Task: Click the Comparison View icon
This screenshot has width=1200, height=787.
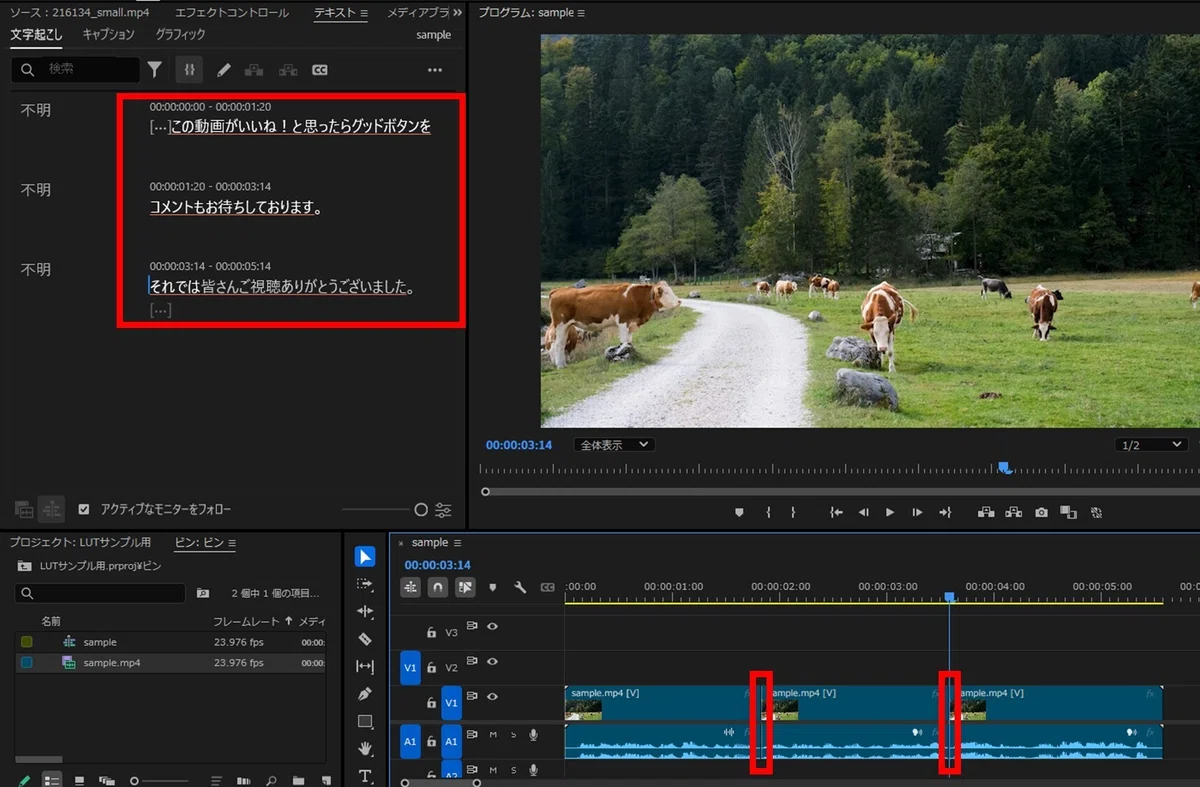Action: pos(1069,512)
